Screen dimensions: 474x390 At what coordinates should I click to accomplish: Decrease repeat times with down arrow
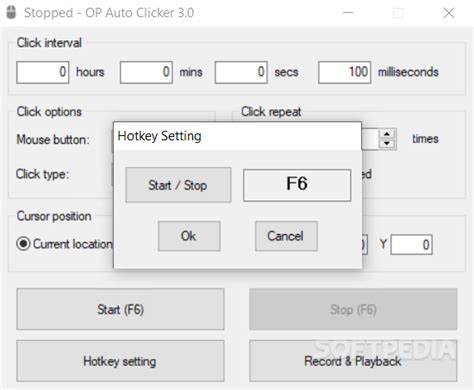387,144
